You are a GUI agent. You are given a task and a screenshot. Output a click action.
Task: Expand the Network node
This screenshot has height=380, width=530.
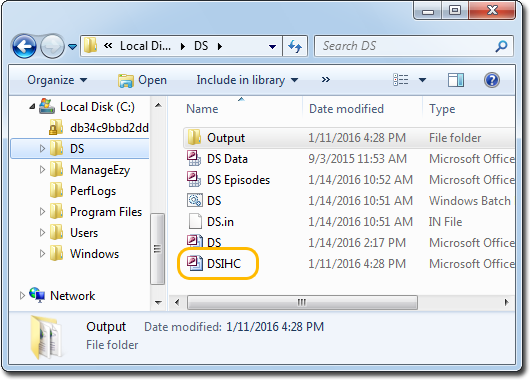pos(22,296)
